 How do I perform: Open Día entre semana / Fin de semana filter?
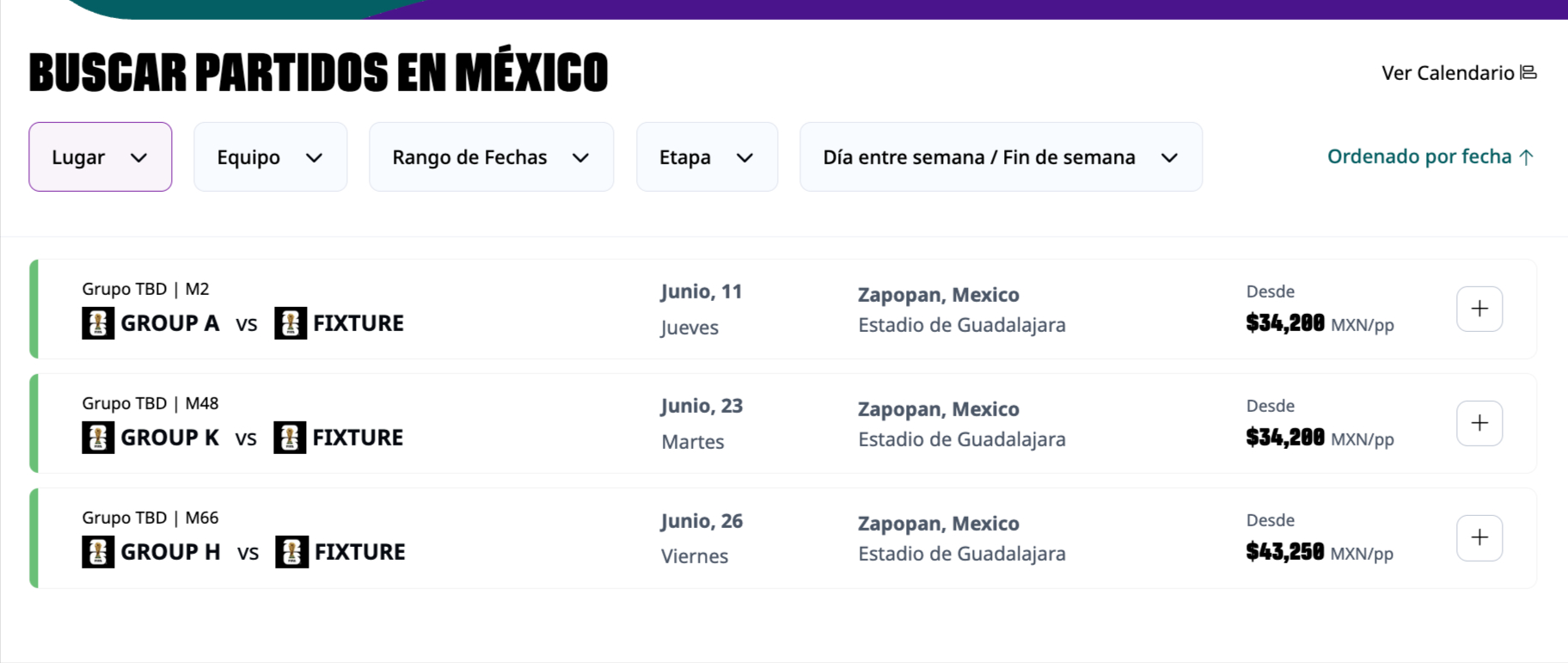point(1001,157)
